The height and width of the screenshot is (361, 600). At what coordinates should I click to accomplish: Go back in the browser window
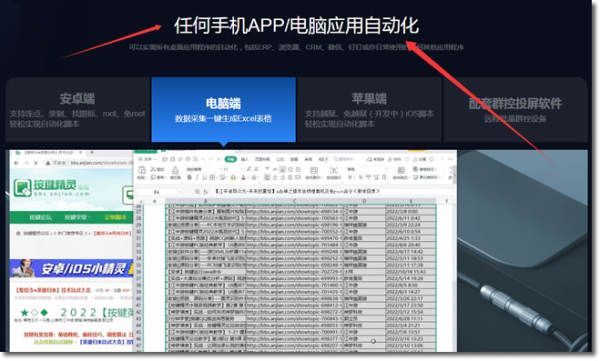[16, 163]
